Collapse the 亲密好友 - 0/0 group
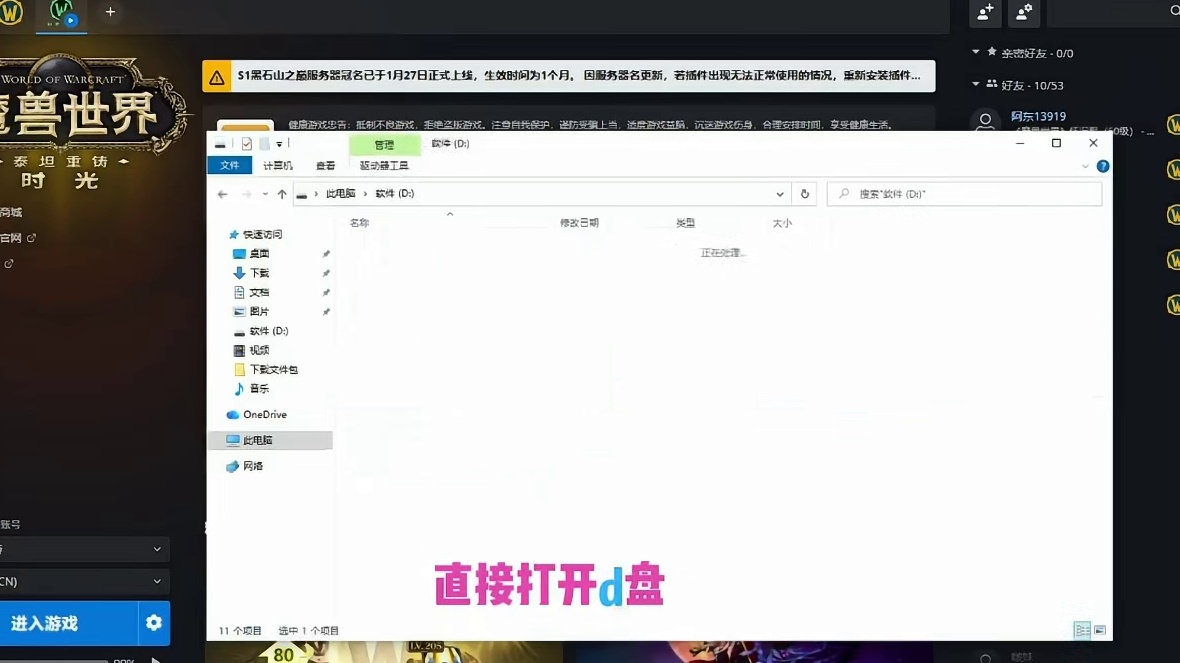1180x663 pixels. click(x=975, y=52)
